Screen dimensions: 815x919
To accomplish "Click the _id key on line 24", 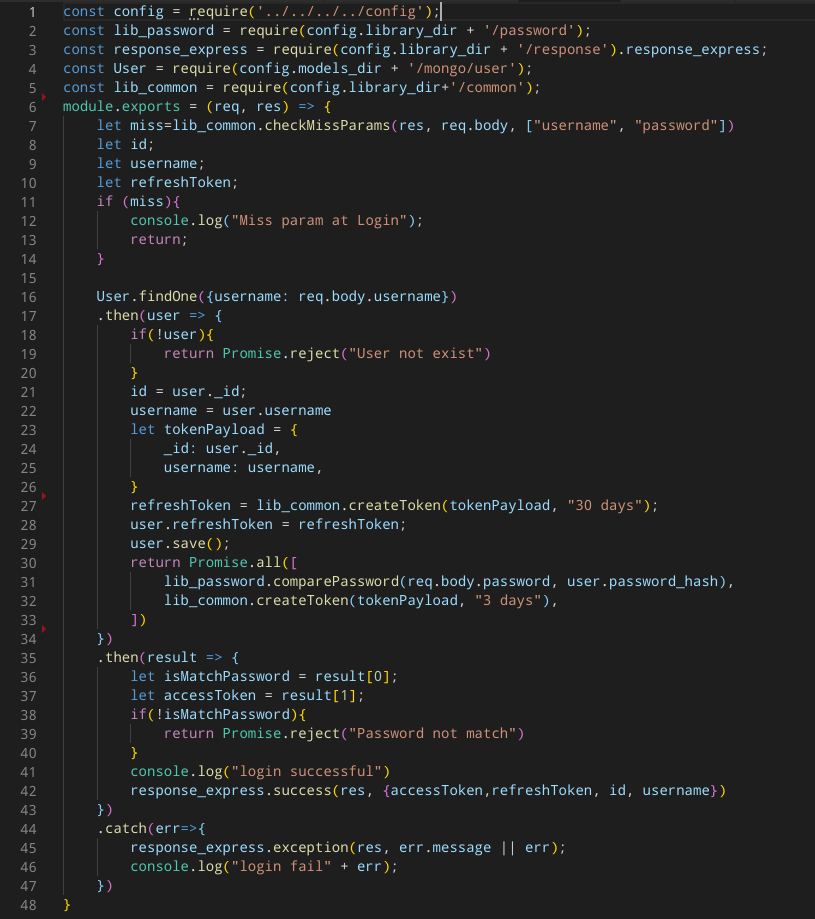I will point(176,448).
